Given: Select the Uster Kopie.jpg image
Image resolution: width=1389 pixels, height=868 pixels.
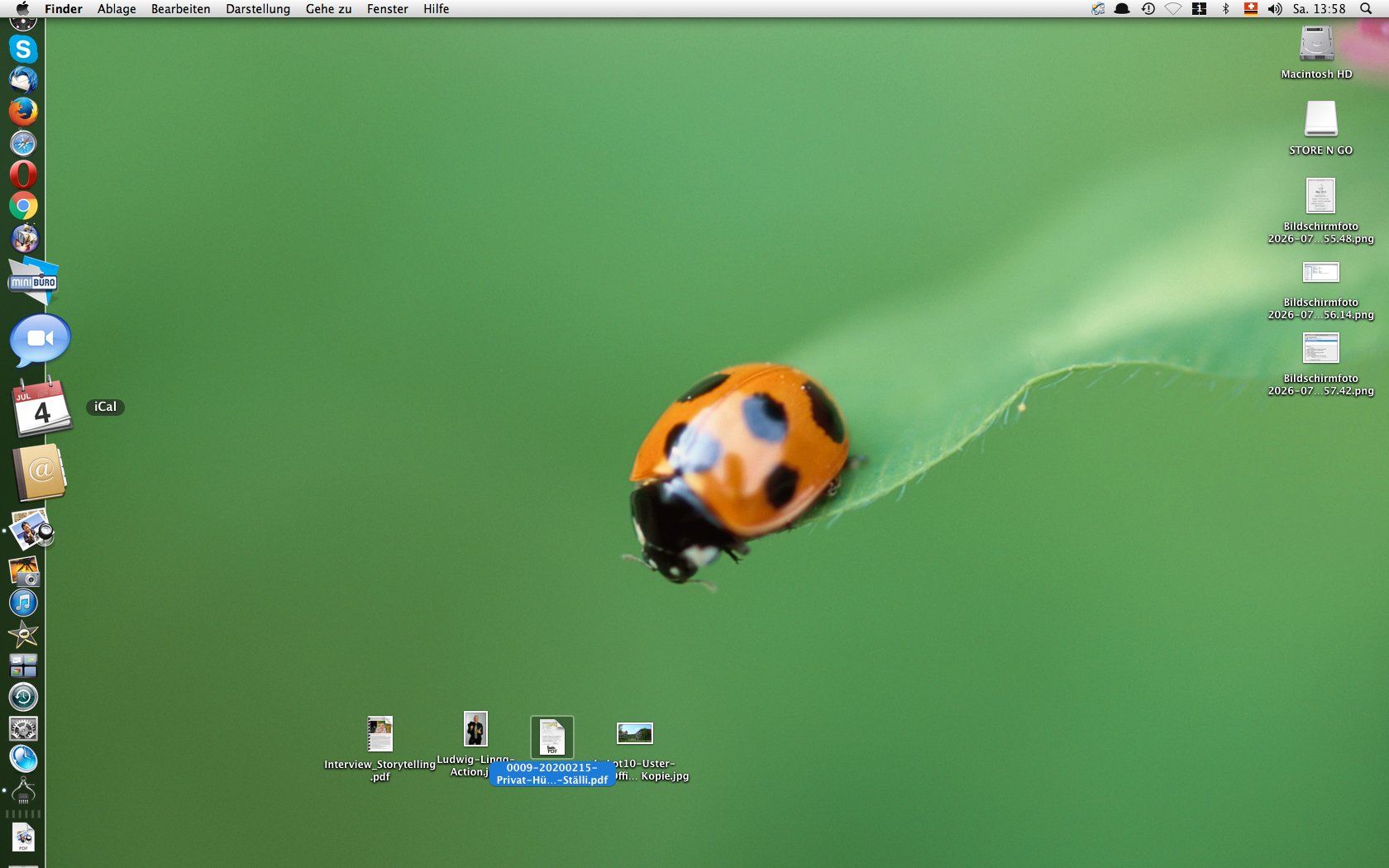Looking at the screenshot, I should point(635,733).
